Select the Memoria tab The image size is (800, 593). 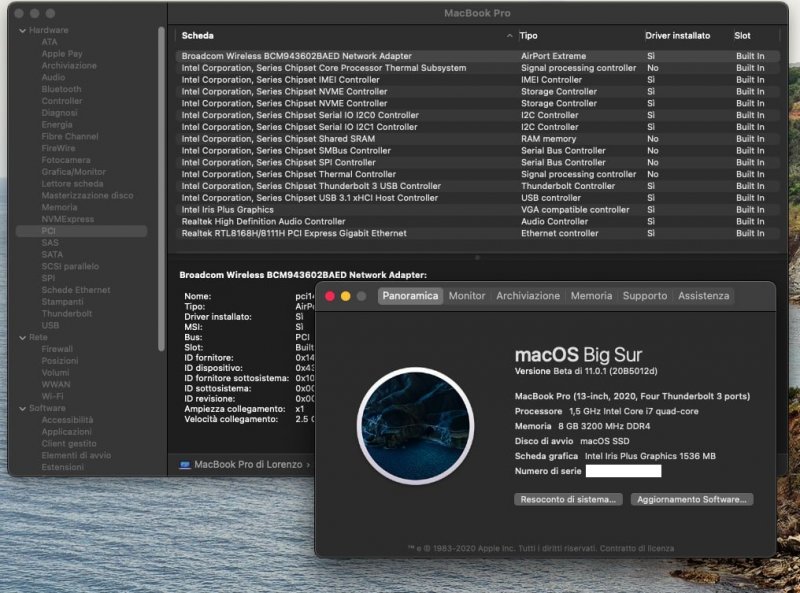[591, 296]
